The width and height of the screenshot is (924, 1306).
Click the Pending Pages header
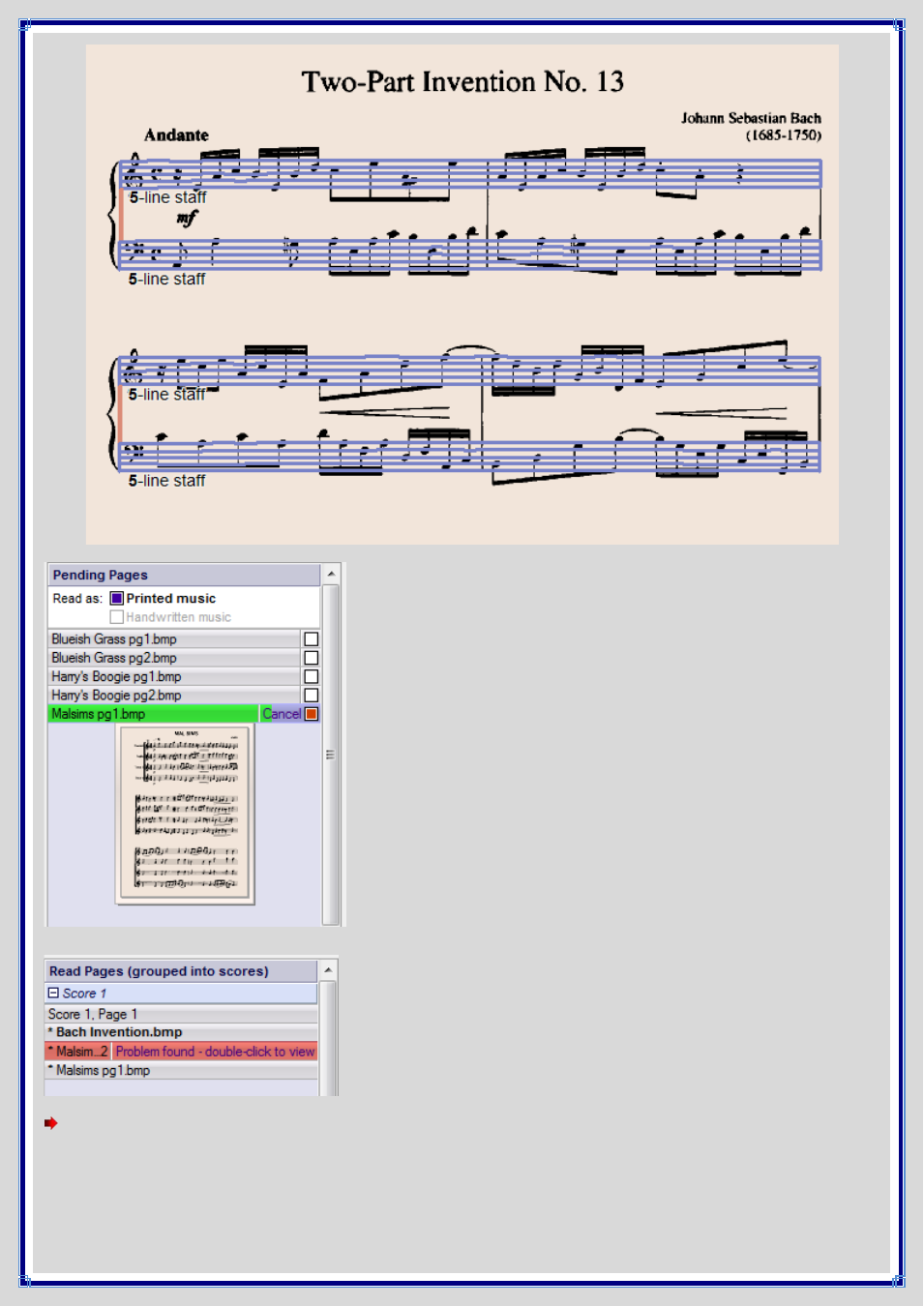click(x=184, y=575)
